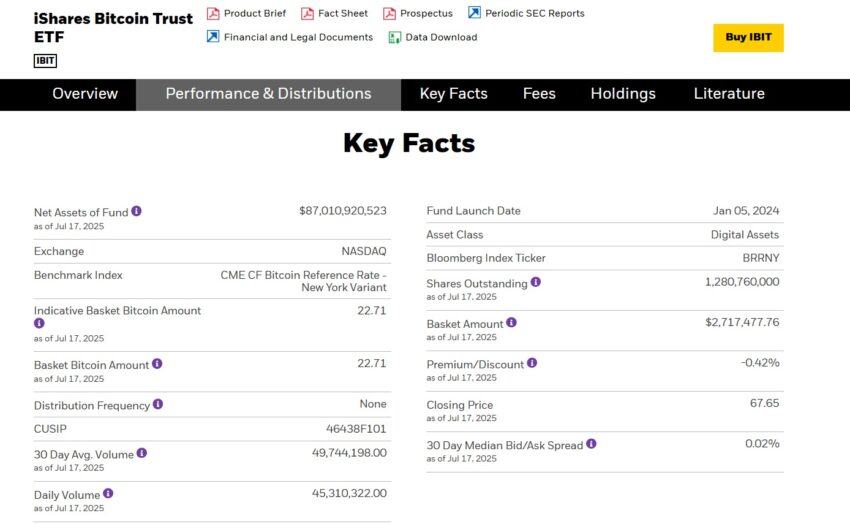Open the Fact Sheet link
The image size is (850, 524).
pos(343,14)
